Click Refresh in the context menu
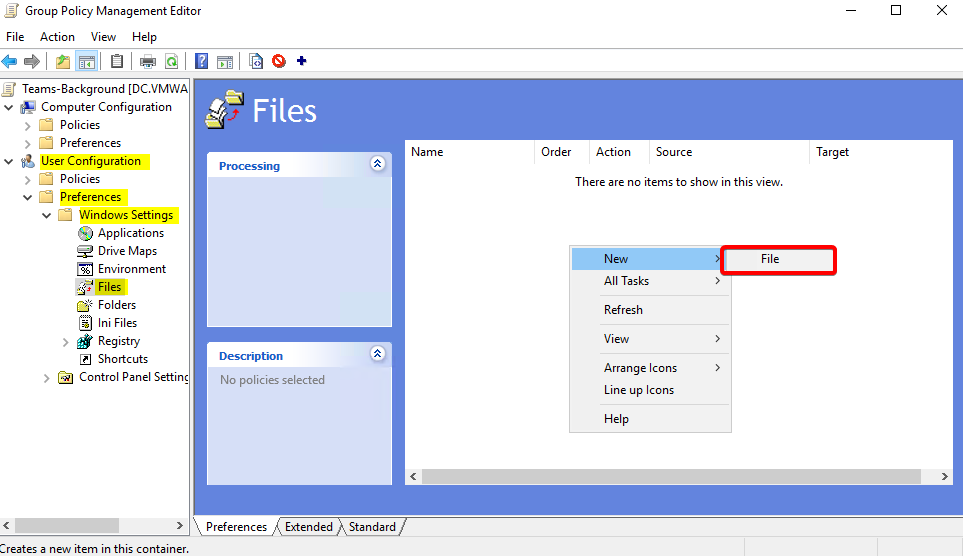The image size is (963, 556). 623,310
